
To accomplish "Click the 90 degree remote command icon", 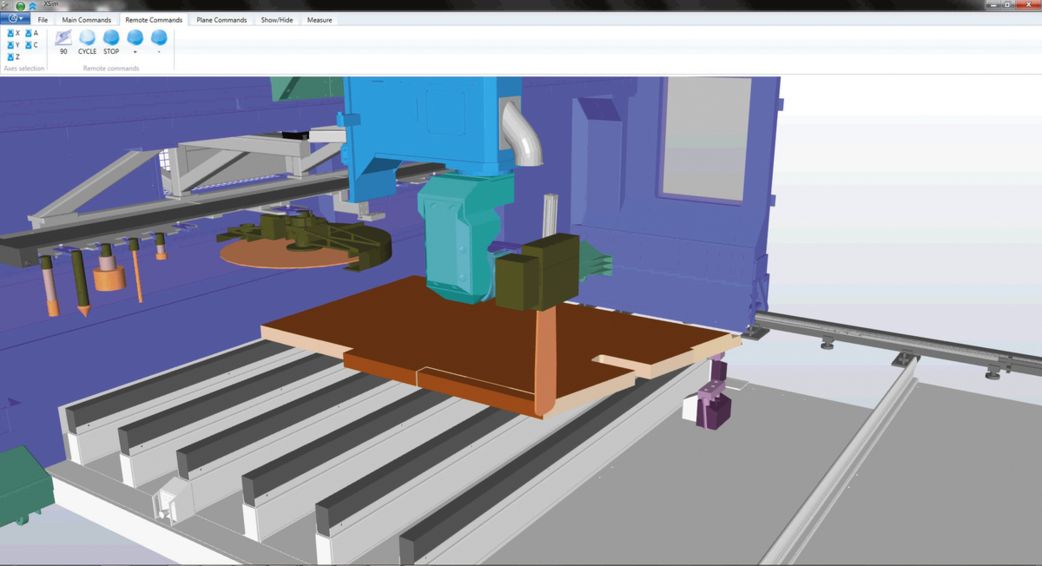I will point(63,38).
